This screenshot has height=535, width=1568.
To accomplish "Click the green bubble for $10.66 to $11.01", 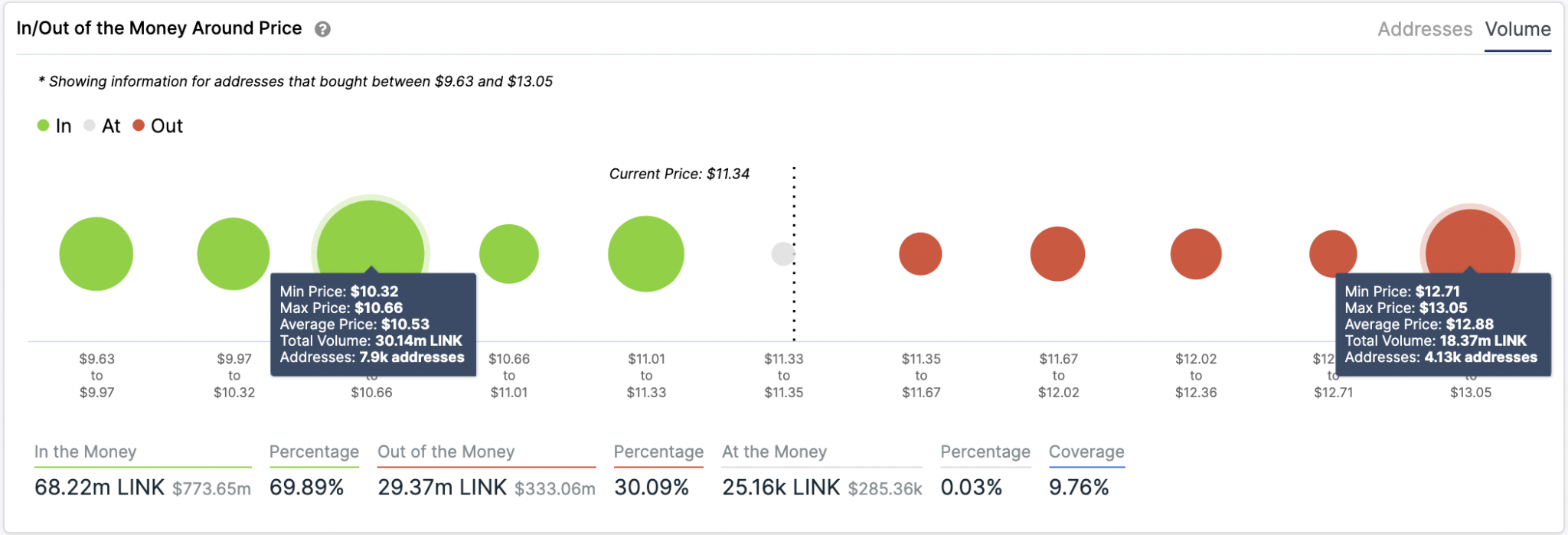I will click(x=509, y=254).
